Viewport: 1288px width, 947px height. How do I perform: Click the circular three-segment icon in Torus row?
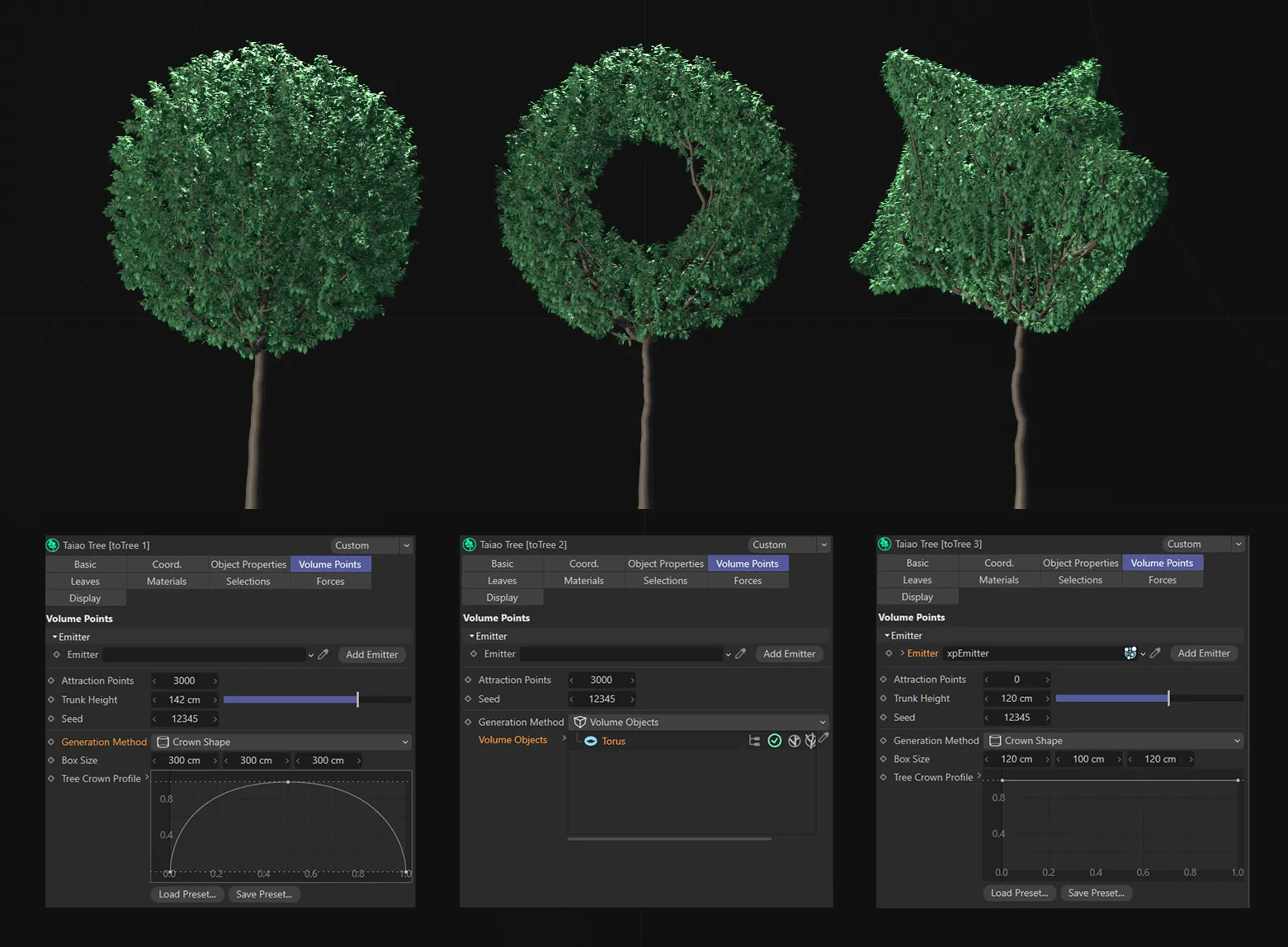pyautogui.click(x=794, y=741)
